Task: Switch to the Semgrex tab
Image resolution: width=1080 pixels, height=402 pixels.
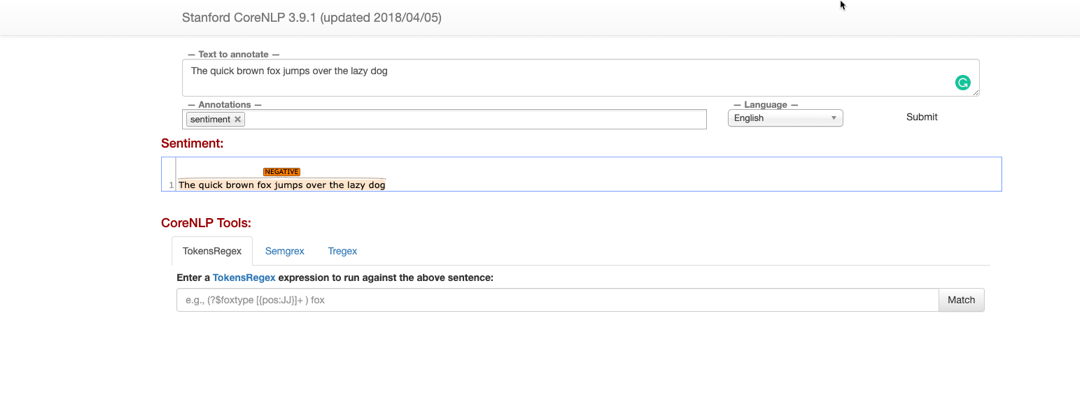Action: pos(284,251)
